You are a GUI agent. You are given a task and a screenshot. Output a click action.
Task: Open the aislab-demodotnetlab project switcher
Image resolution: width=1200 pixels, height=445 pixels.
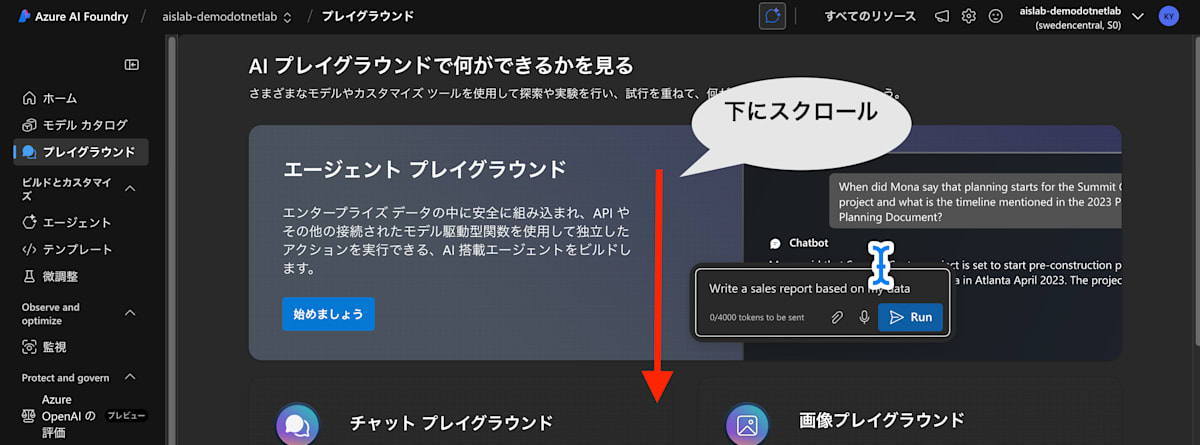pyautogui.click(x=227, y=16)
